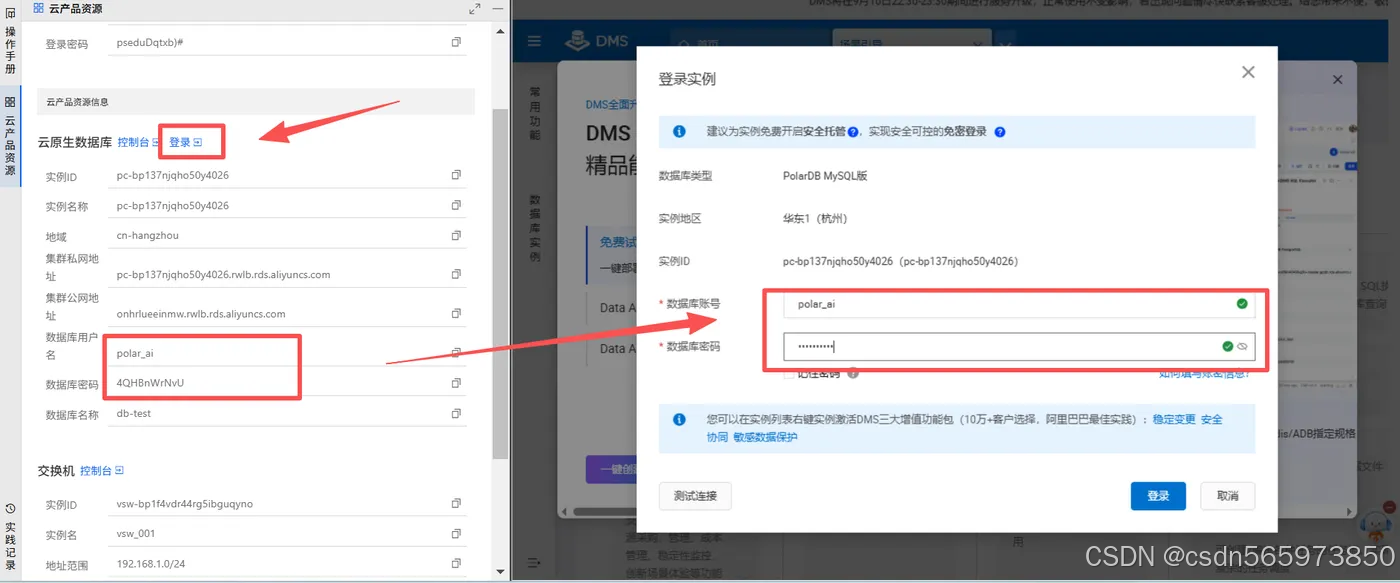
Task: Open 数据库实例 in DMS sidebar
Action: pyautogui.click(x=534, y=228)
